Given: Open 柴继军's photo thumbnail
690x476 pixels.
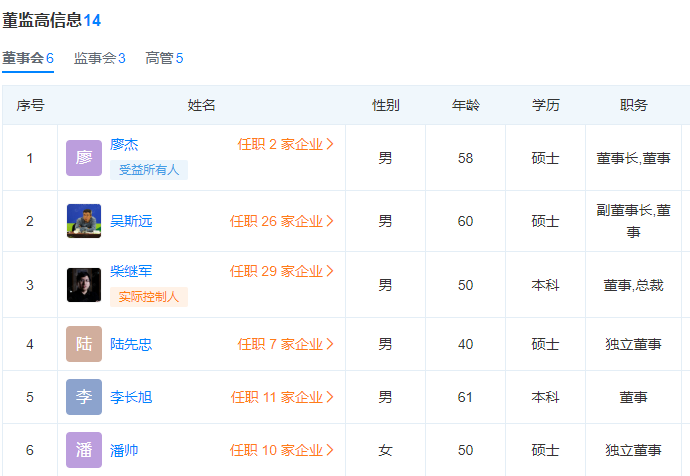Looking at the screenshot, I should (x=84, y=285).
